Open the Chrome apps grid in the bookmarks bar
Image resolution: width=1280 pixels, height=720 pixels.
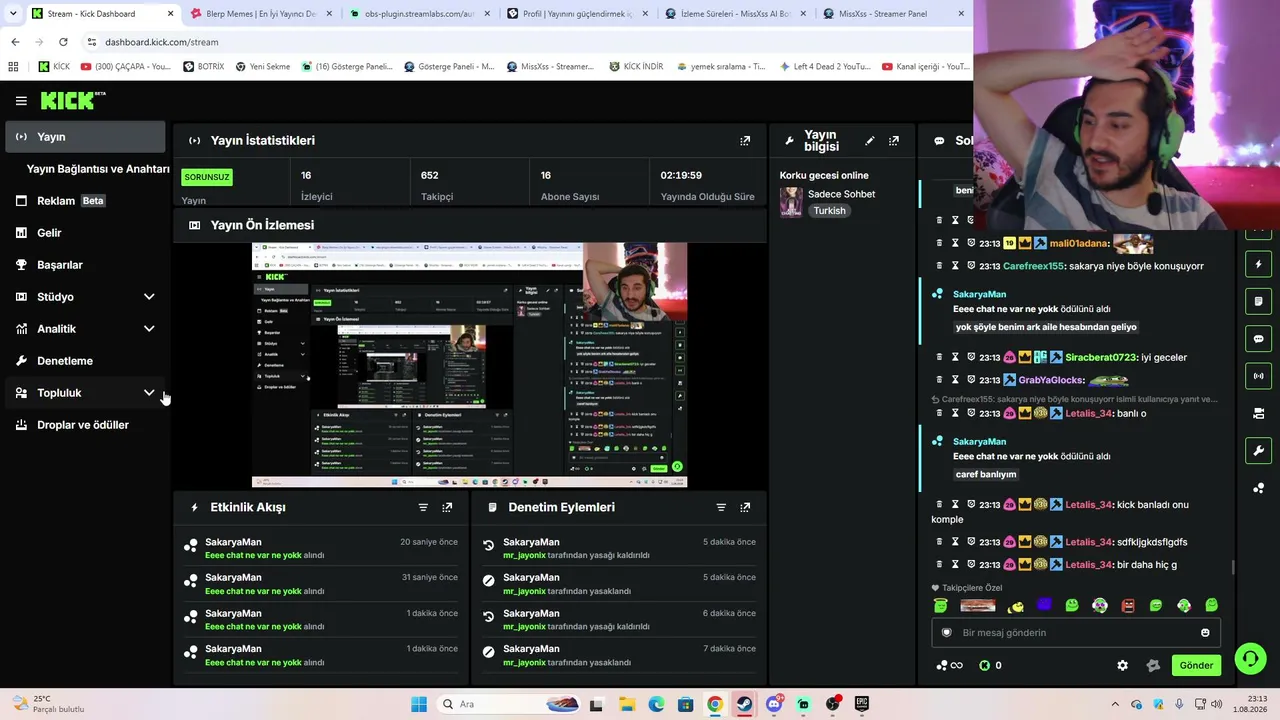point(13,67)
